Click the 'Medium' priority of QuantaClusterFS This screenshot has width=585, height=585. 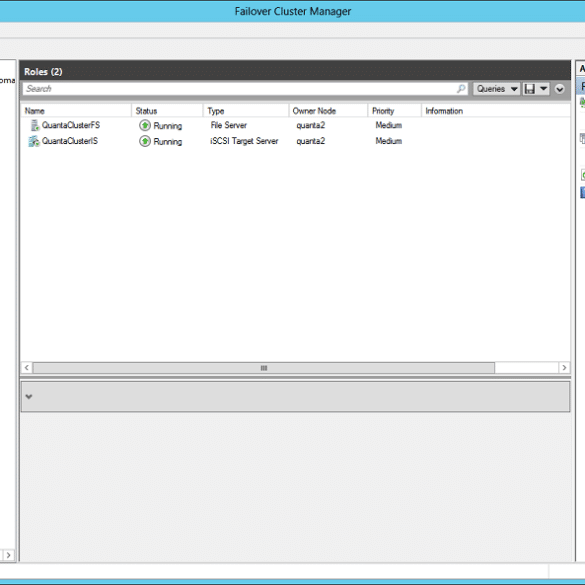click(x=389, y=125)
